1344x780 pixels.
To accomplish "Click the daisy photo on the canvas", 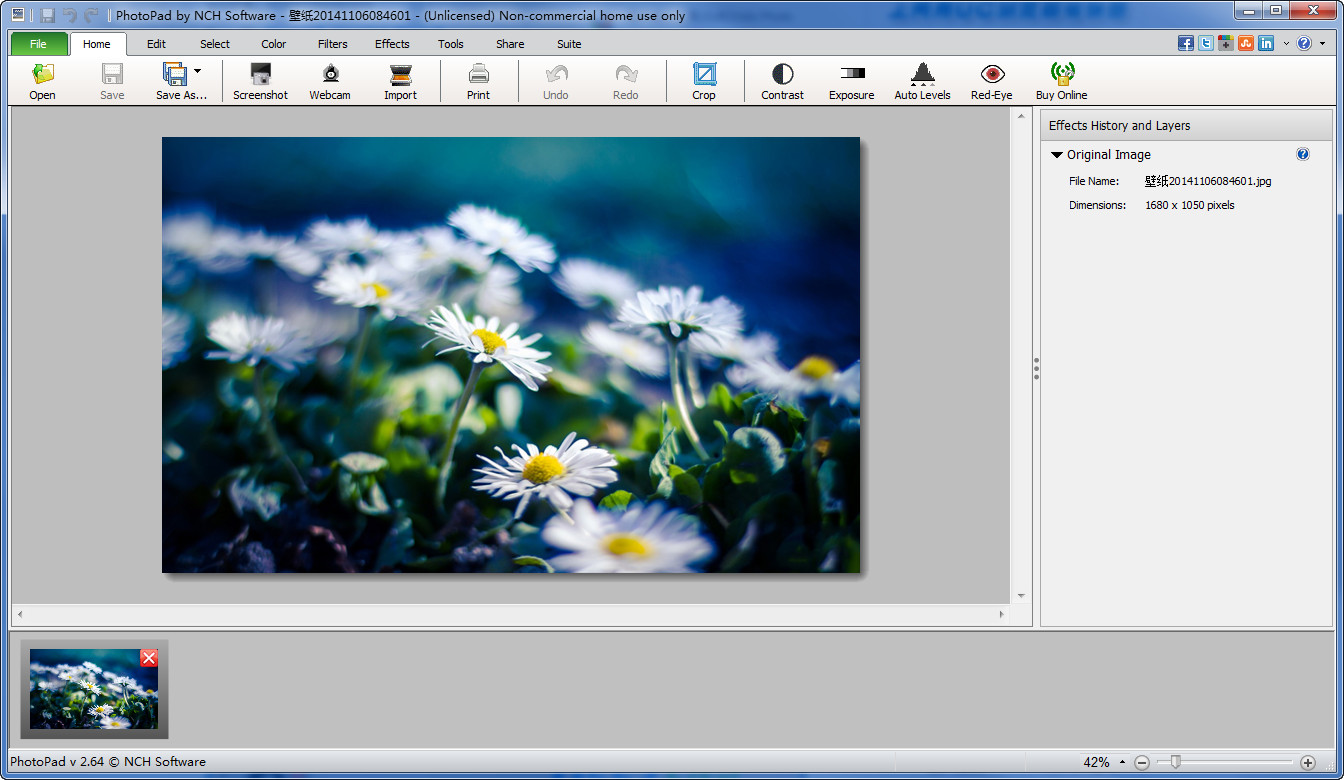I will [511, 355].
